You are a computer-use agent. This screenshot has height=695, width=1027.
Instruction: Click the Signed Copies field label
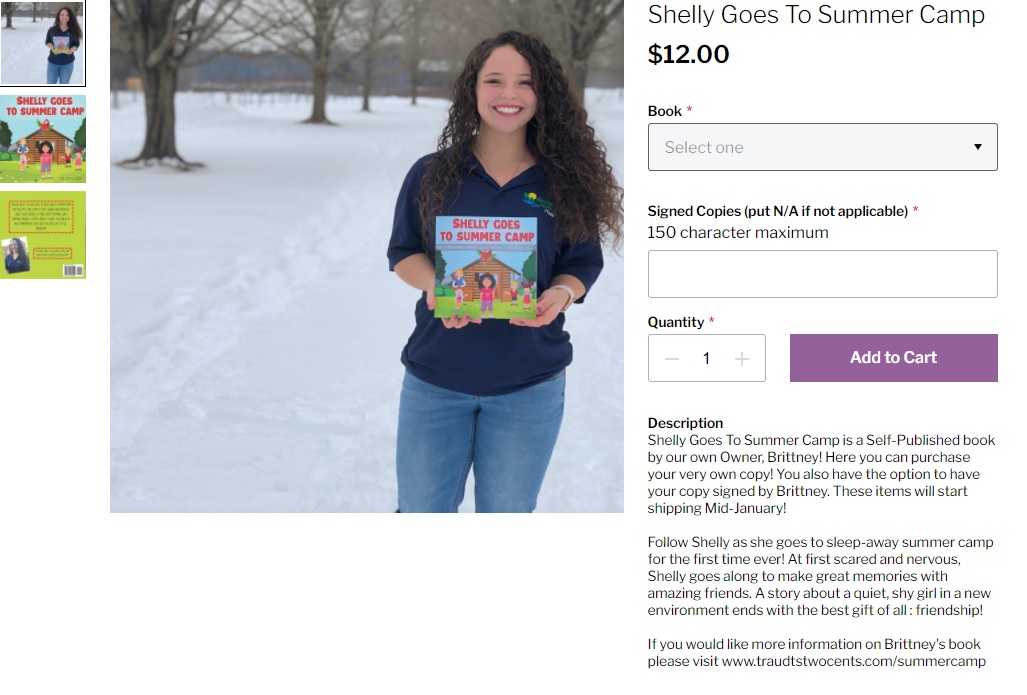[x=777, y=211]
